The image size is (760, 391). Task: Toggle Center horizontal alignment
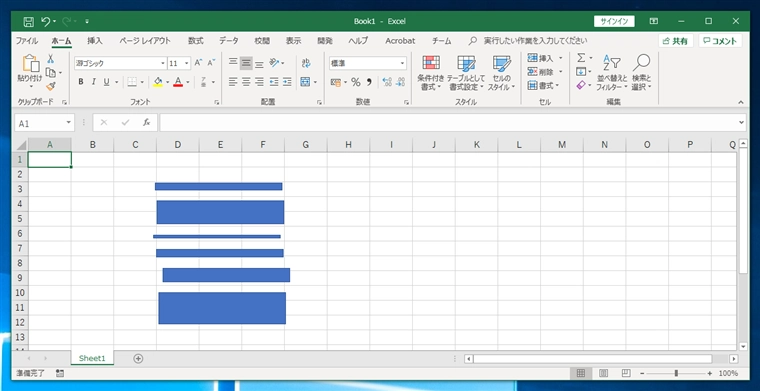coord(246,82)
